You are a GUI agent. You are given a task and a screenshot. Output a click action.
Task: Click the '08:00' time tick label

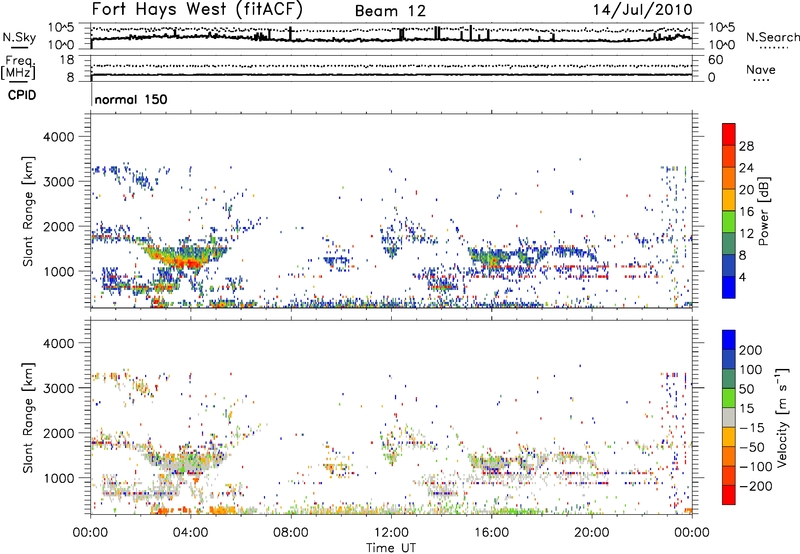point(291,533)
